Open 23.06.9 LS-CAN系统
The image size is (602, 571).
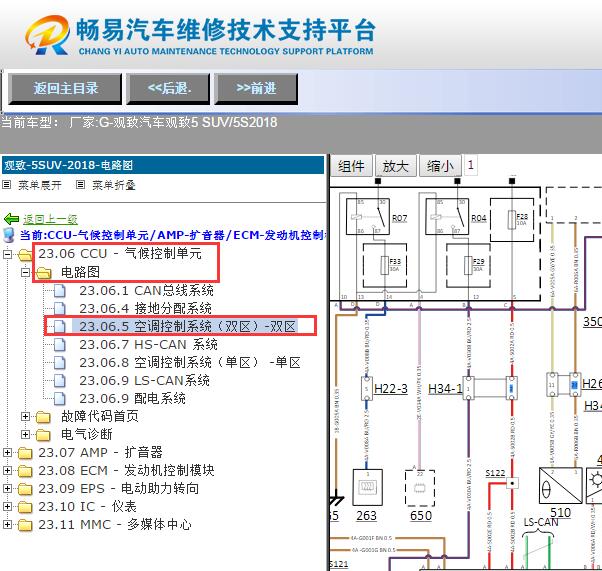click(x=144, y=381)
